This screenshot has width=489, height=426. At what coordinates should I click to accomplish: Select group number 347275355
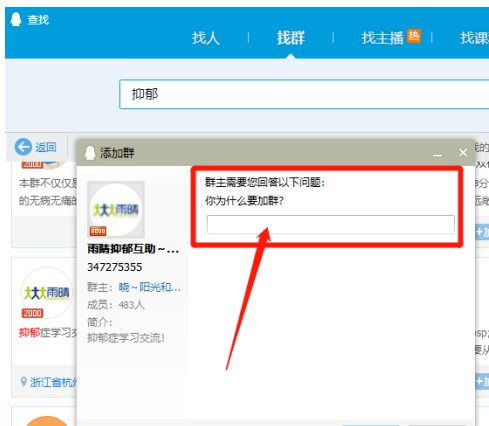115,267
